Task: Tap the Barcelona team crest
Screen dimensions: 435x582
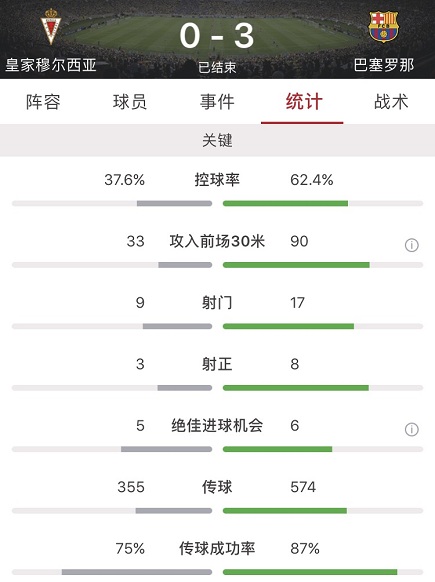Action: click(383, 26)
